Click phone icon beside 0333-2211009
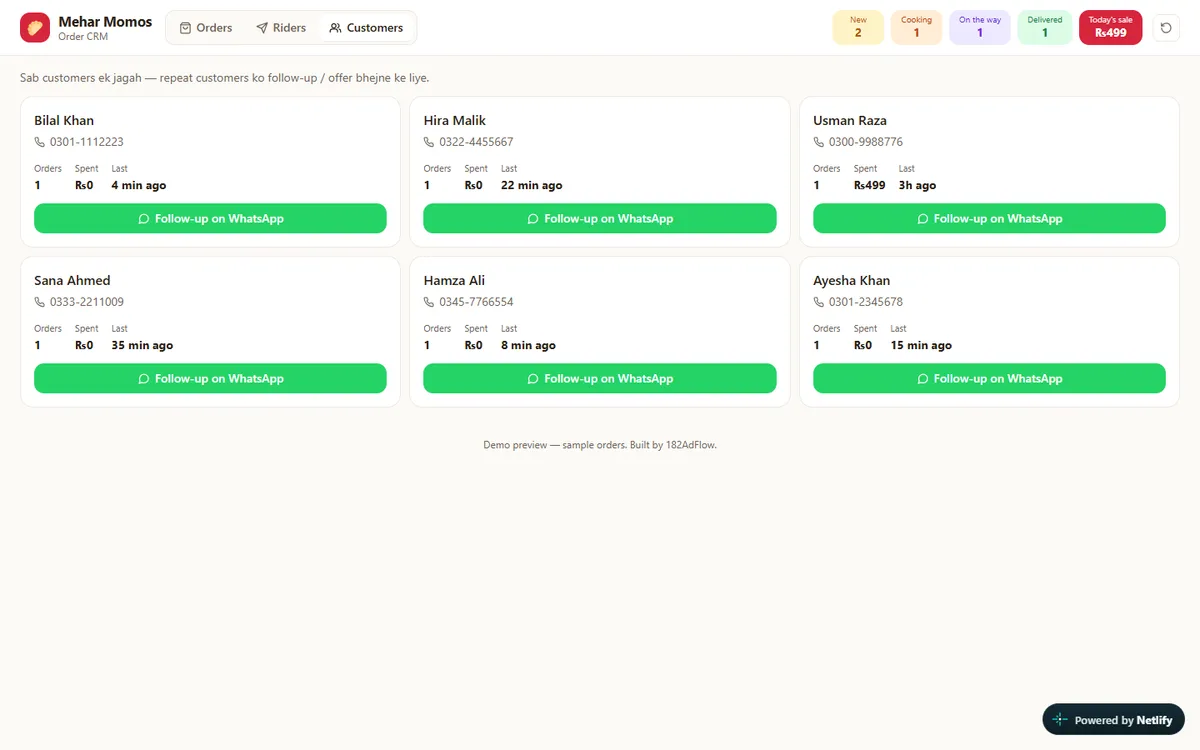 tap(40, 302)
